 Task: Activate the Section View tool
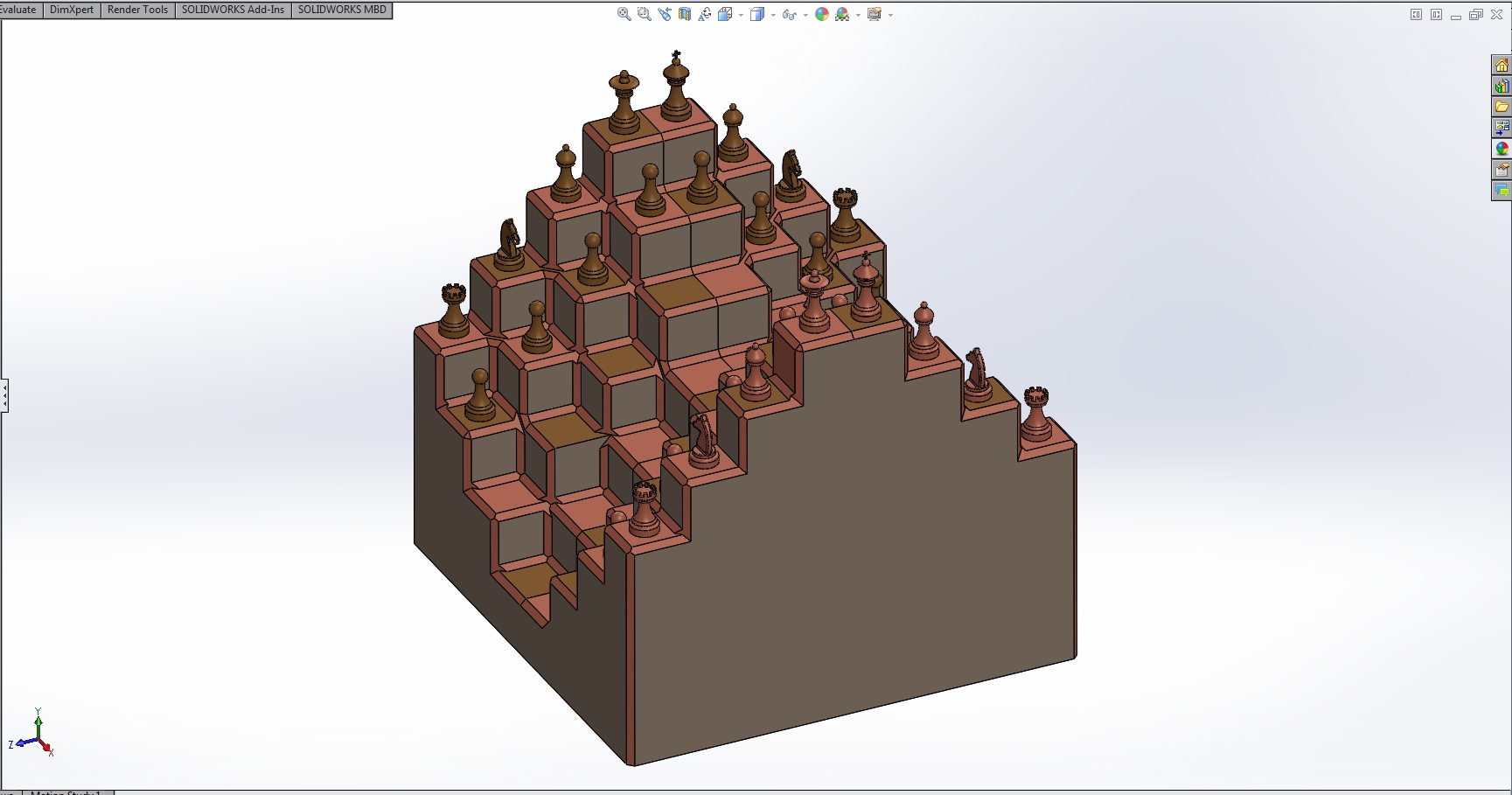pos(685,14)
